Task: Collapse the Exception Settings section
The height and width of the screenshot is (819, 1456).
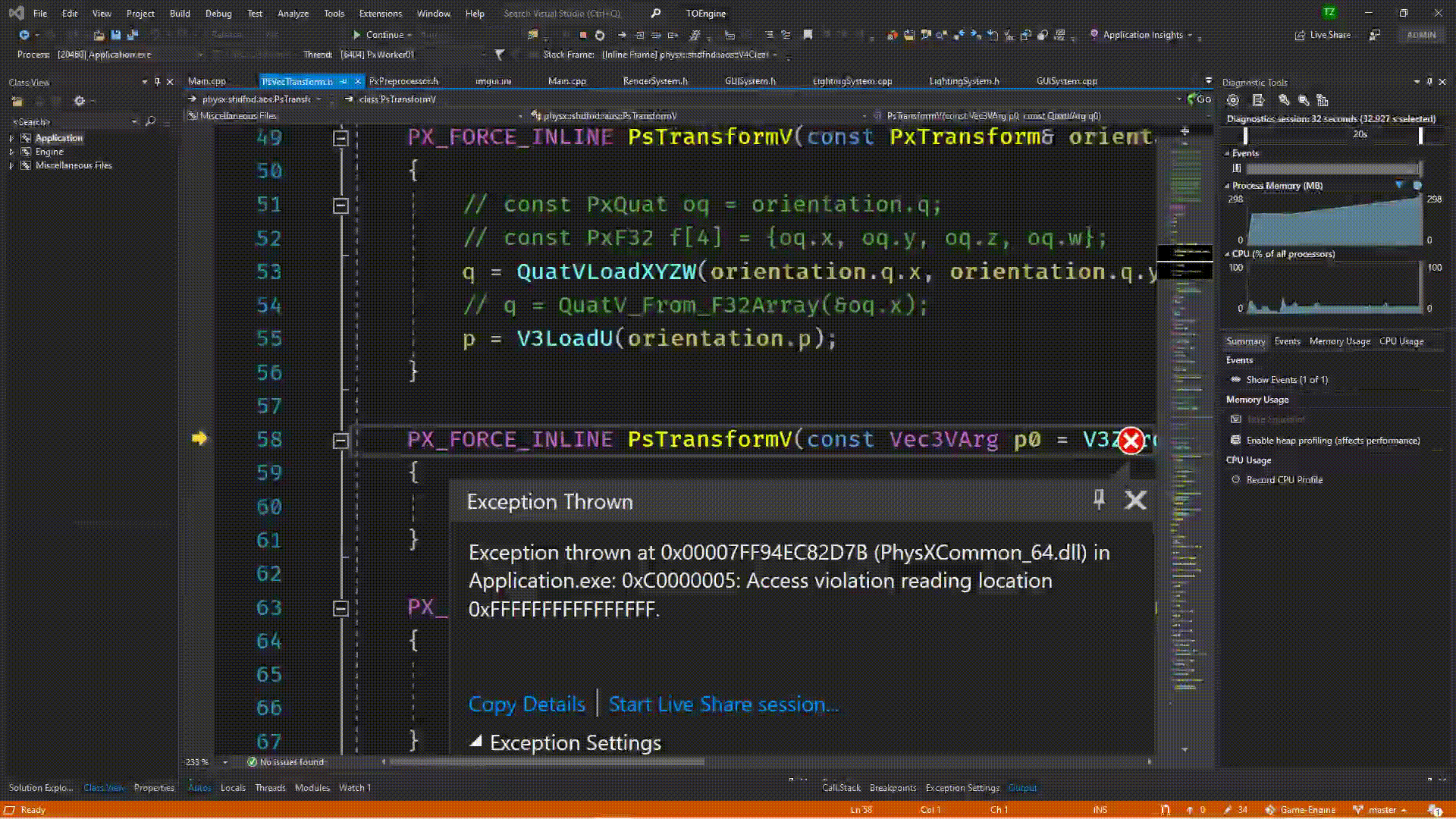Action: click(475, 742)
